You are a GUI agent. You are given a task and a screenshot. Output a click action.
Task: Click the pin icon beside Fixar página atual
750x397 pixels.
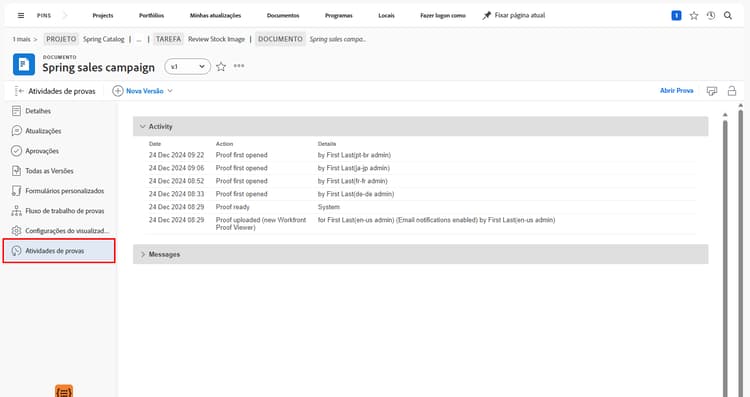pos(486,15)
